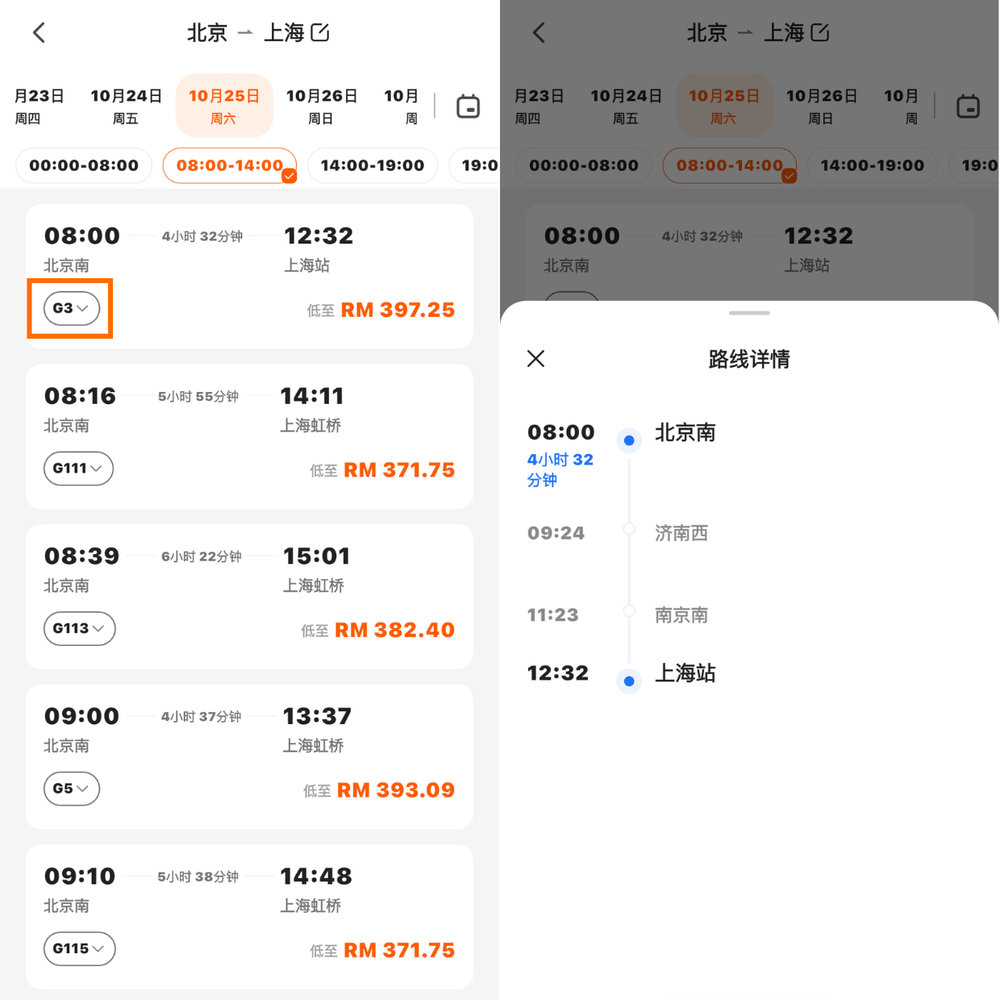
Task: Select the 00:00-08:00 time filter
Action: point(83,165)
